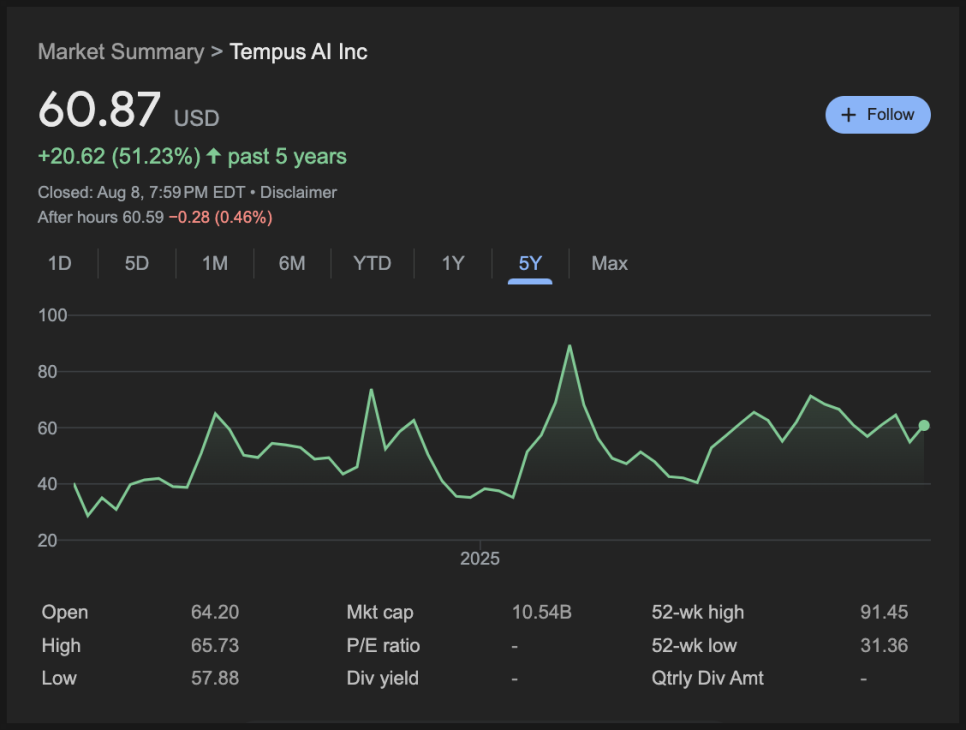966x730 pixels.
Task: Show the YTD chart range
Action: pos(372,264)
